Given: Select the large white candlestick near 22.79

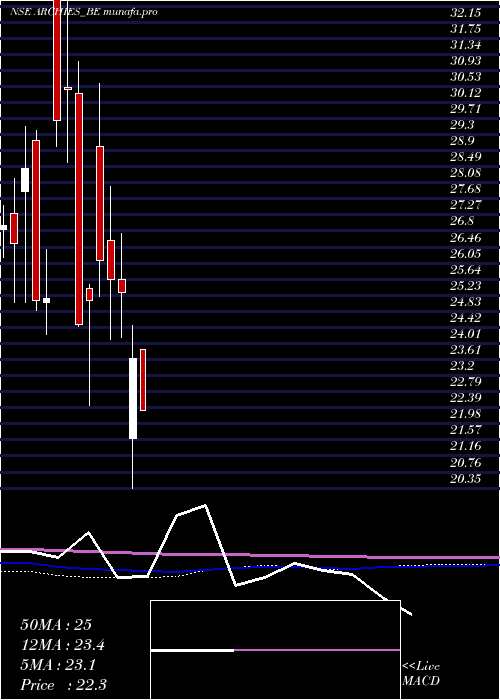Looking at the screenshot, I should point(133,398).
